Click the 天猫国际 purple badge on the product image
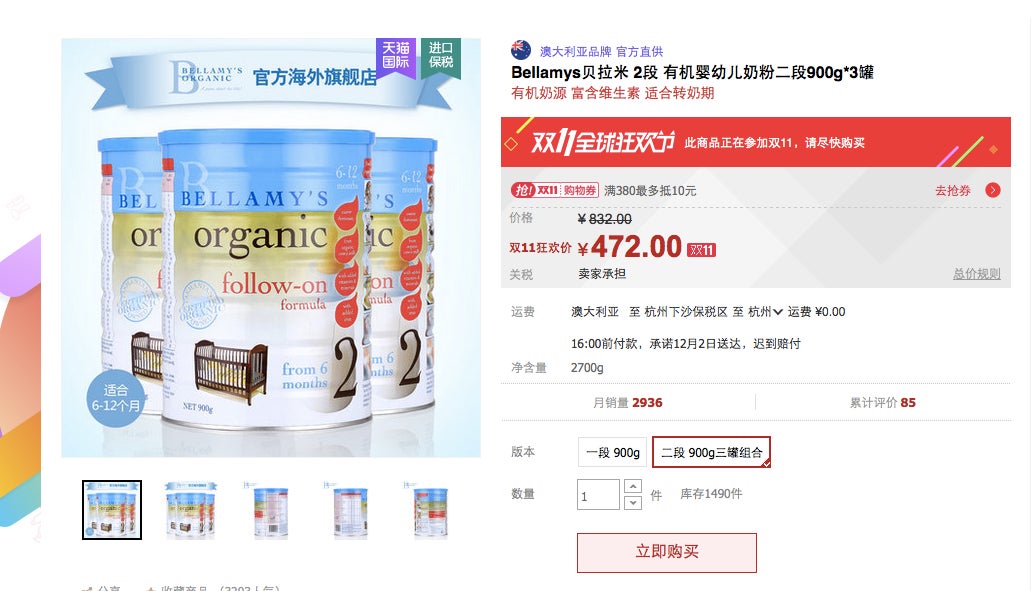The width and height of the screenshot is (1032, 591). (x=396, y=56)
